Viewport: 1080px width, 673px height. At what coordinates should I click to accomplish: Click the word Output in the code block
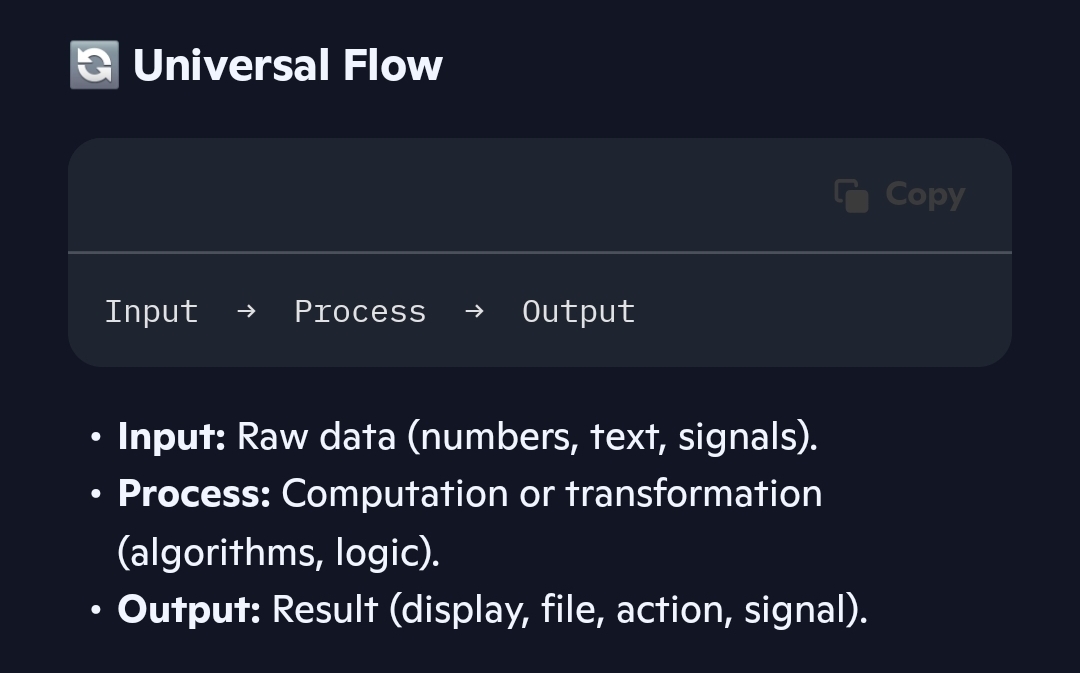pos(578,311)
